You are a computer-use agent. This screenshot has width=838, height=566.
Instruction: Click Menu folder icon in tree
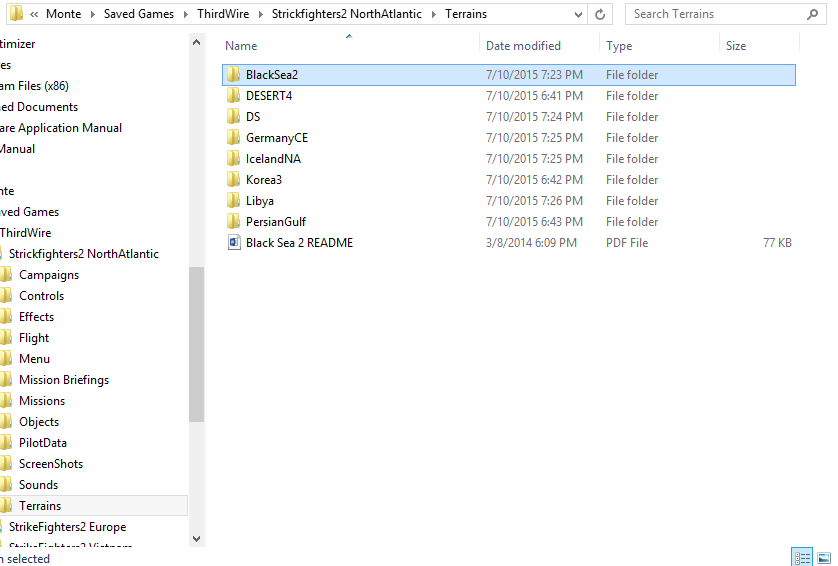tap(6, 359)
